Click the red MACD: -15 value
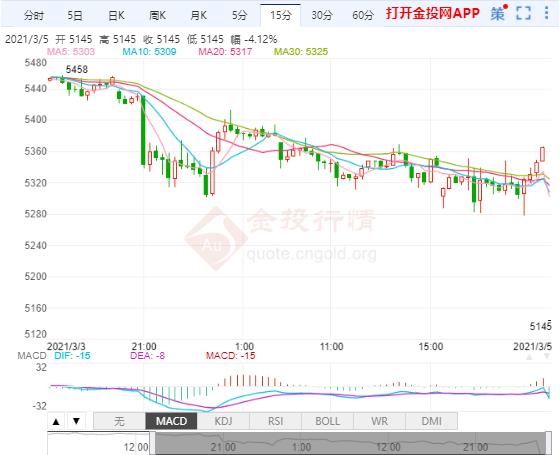This screenshot has height=455, width=560. coord(230,356)
